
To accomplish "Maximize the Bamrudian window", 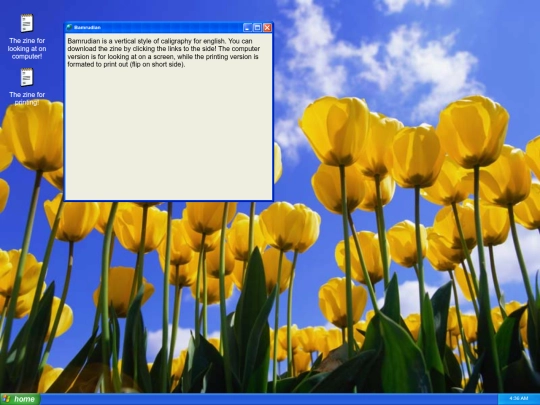I will click(x=257, y=28).
